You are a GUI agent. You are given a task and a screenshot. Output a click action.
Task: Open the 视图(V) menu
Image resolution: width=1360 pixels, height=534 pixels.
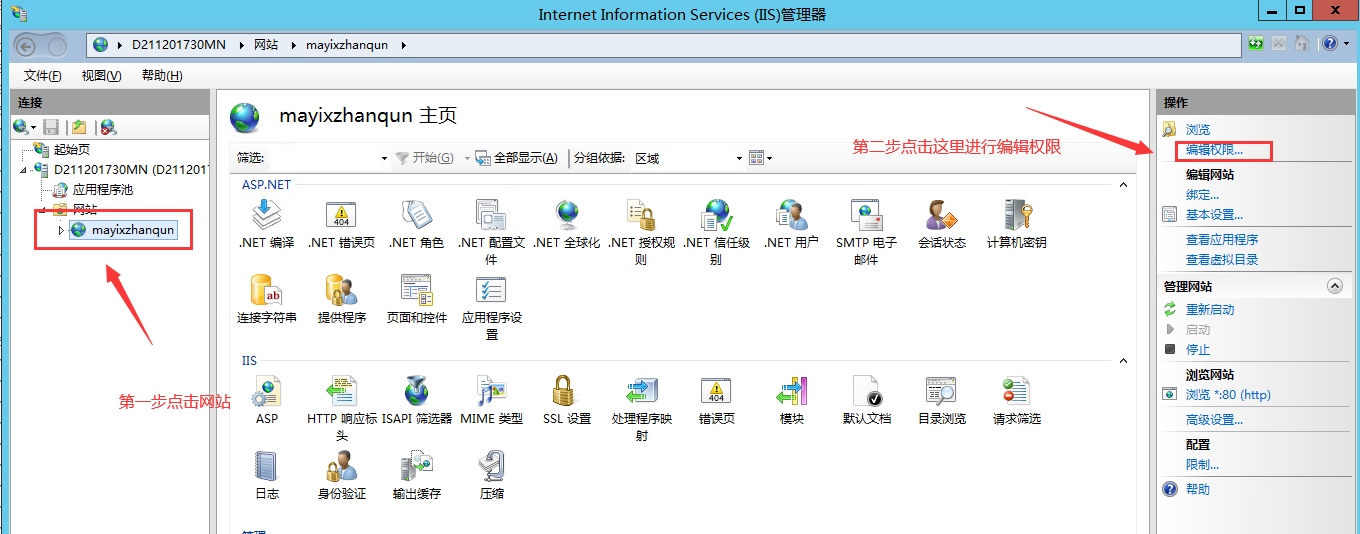click(101, 76)
